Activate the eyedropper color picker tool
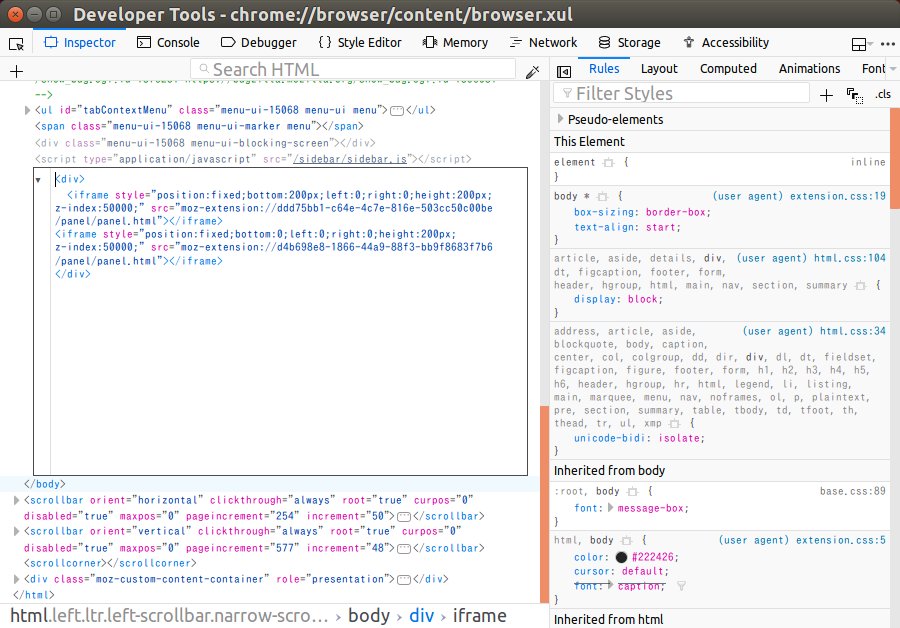 click(533, 72)
